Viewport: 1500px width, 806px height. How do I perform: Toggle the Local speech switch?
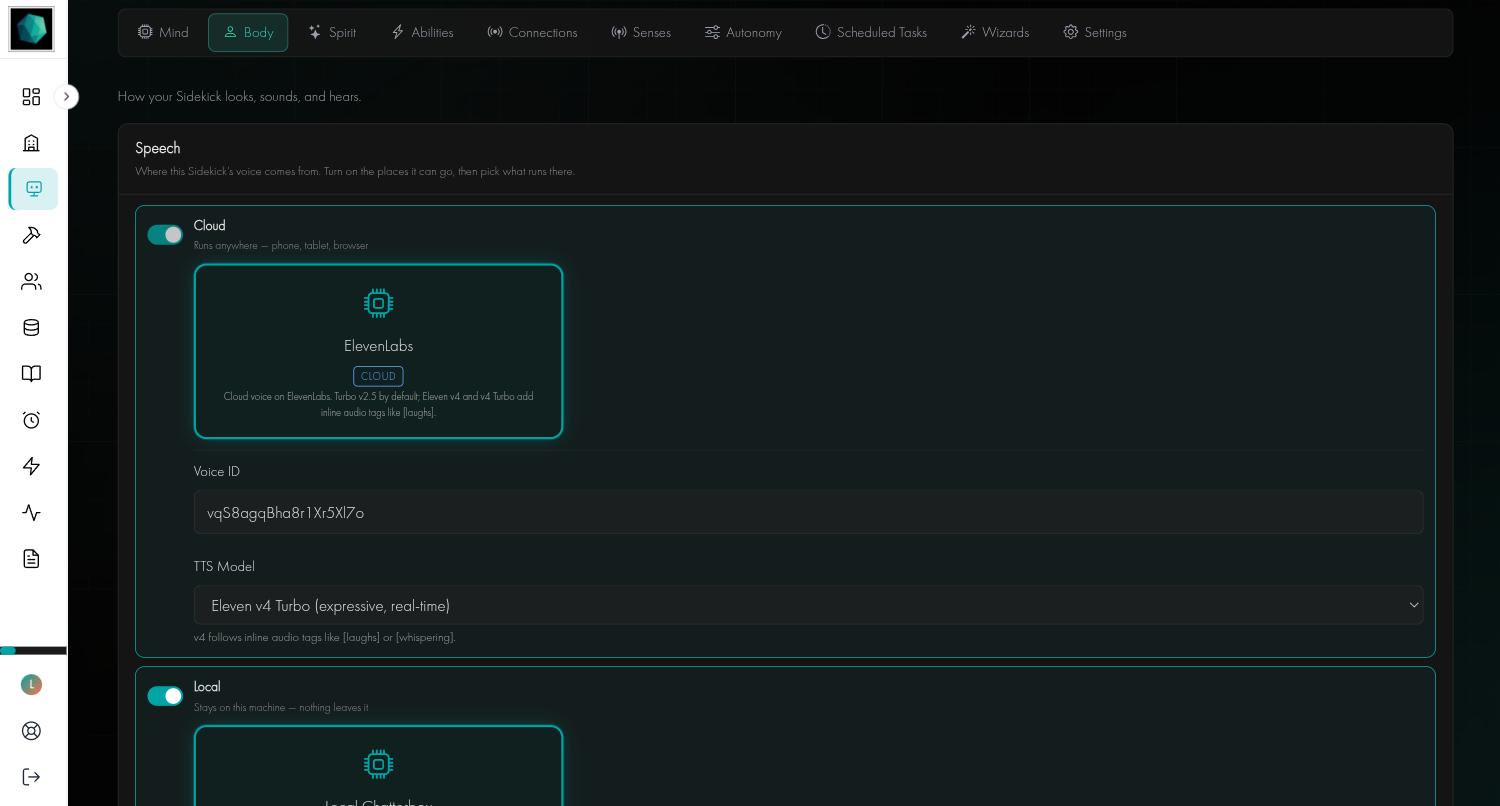pyautogui.click(x=165, y=696)
